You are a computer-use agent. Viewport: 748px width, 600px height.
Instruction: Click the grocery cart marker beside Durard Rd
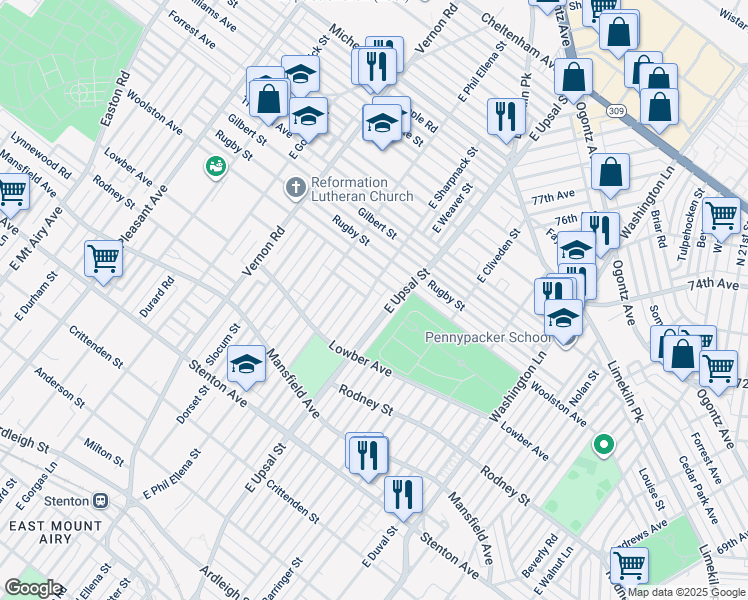tap(104, 261)
